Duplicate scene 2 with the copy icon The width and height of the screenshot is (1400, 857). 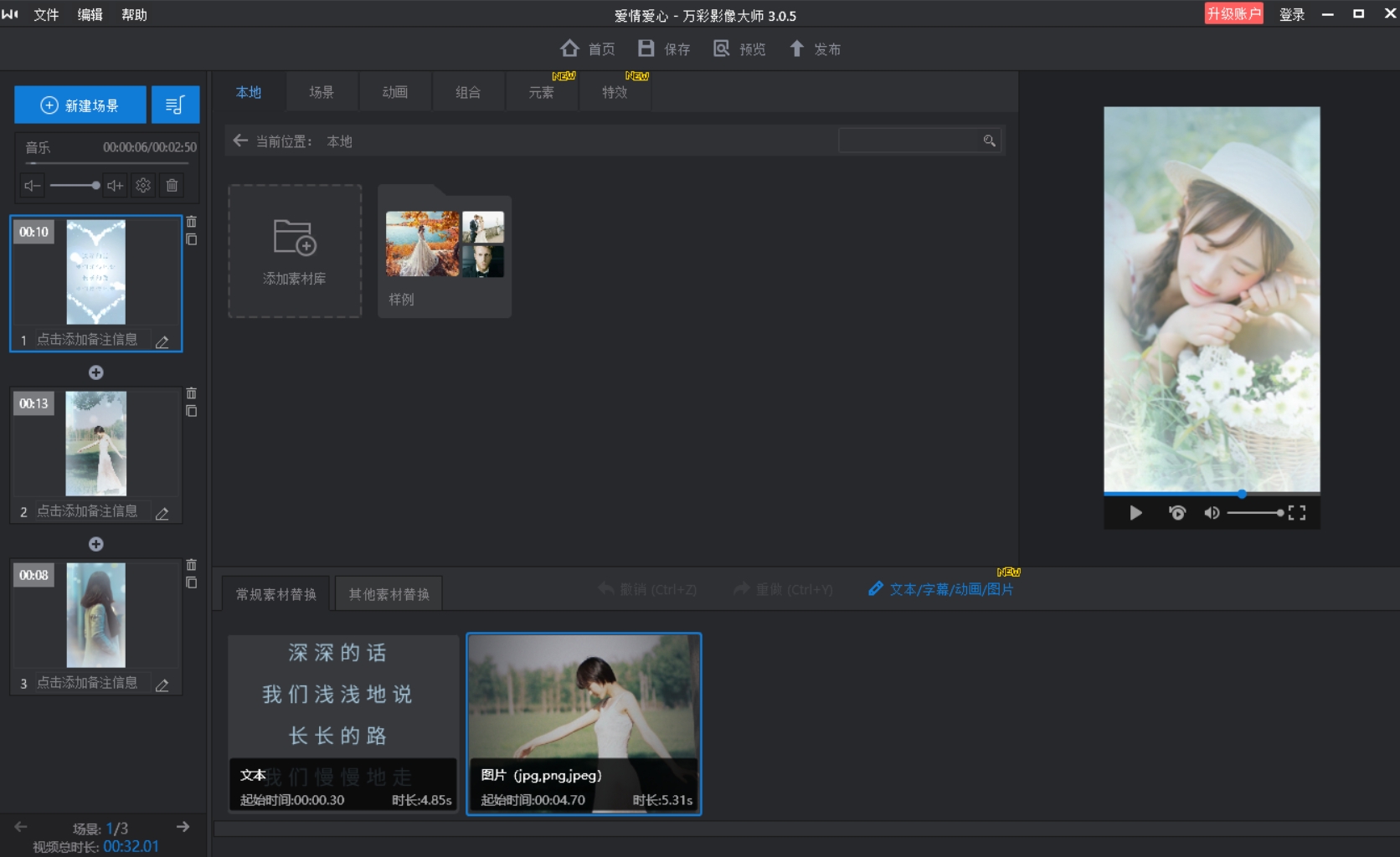192,411
